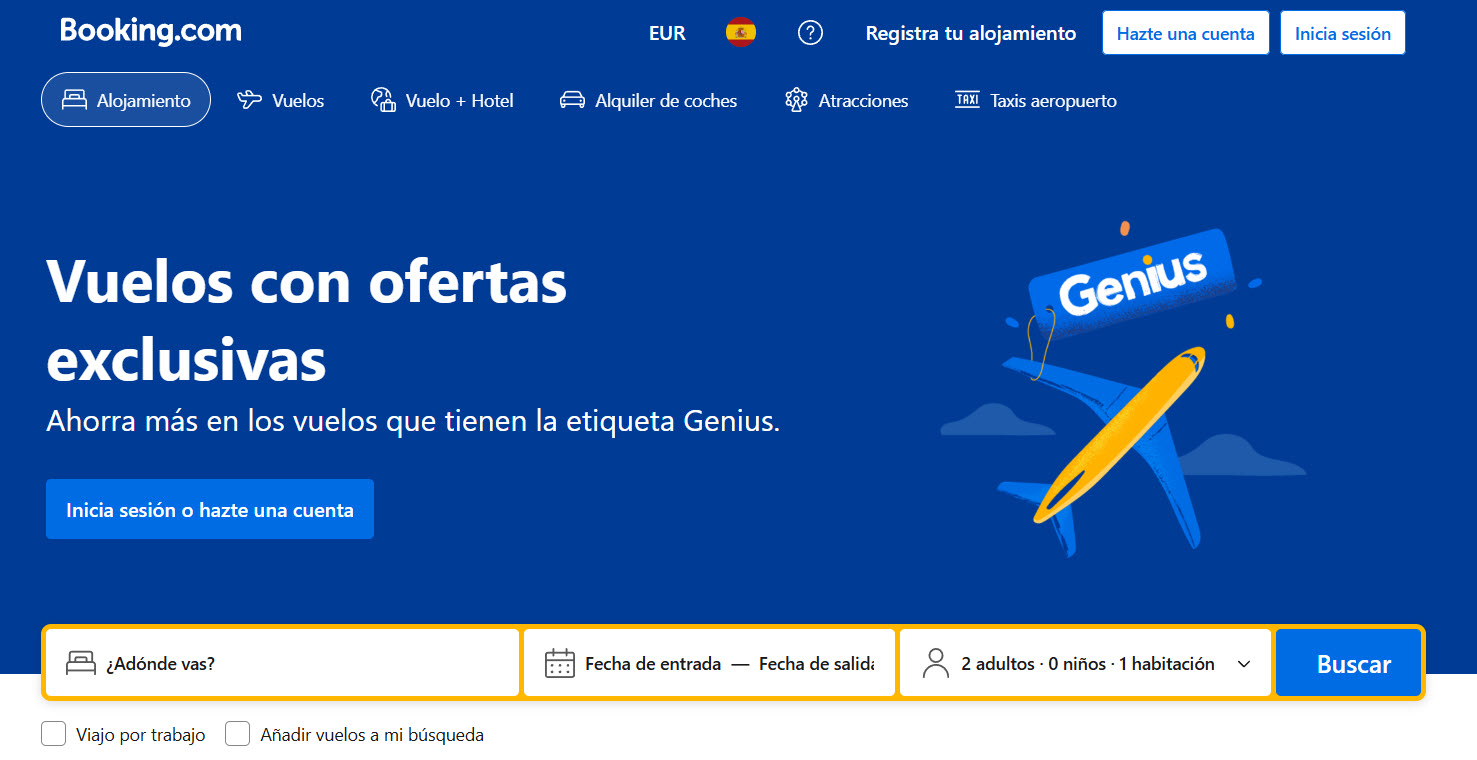Click the person icon in guests field
Image resolution: width=1477 pixels, height=760 pixels.
click(935, 663)
